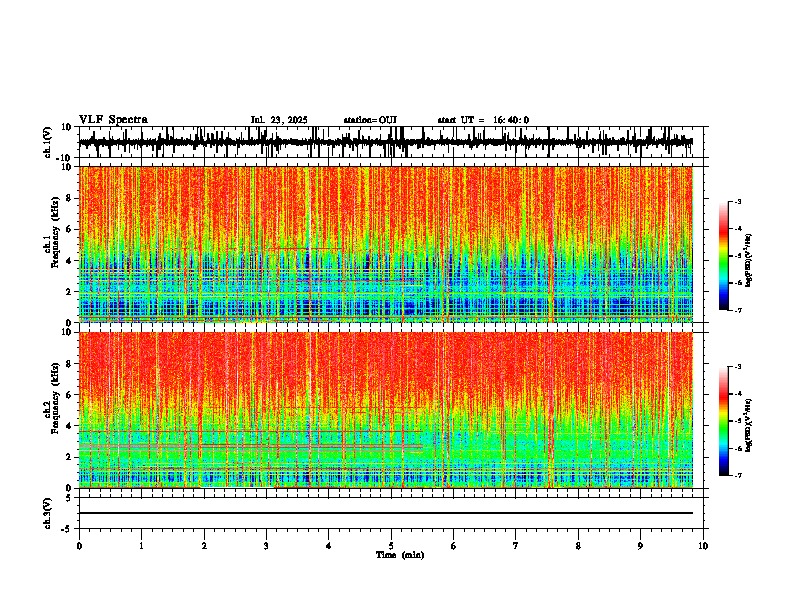792x612 pixels.
Task: Click the ch.1 spectrogram color scale bar
Action: (x=724, y=256)
